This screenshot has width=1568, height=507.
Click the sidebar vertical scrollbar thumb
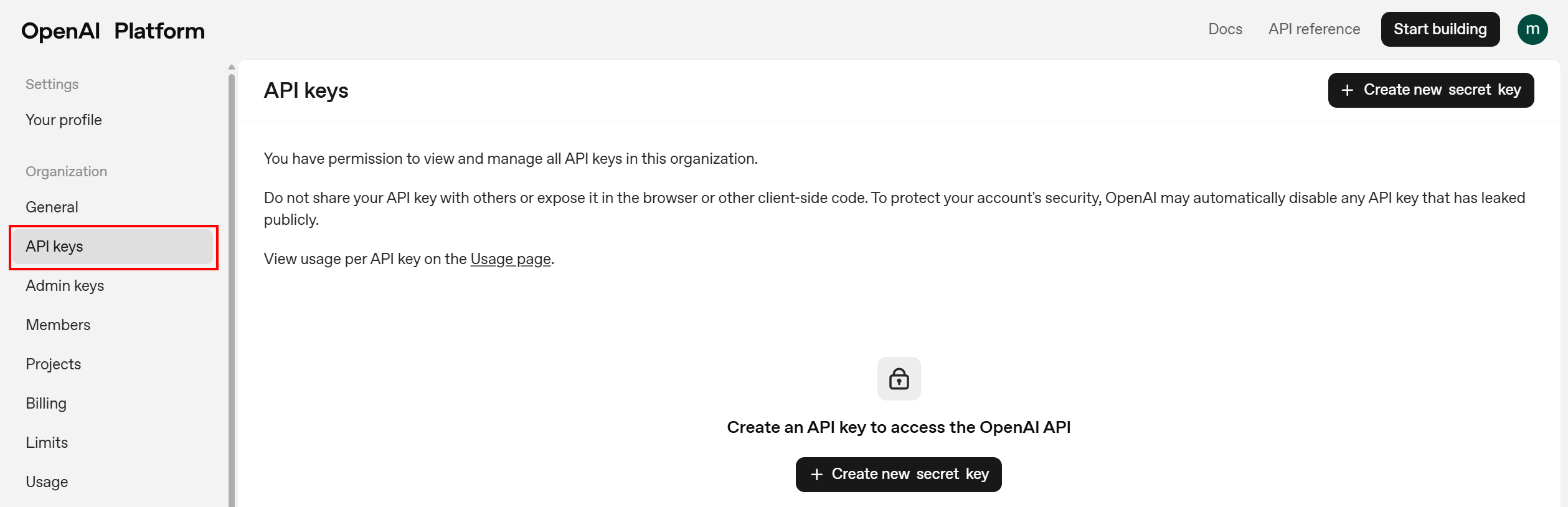[x=232, y=287]
